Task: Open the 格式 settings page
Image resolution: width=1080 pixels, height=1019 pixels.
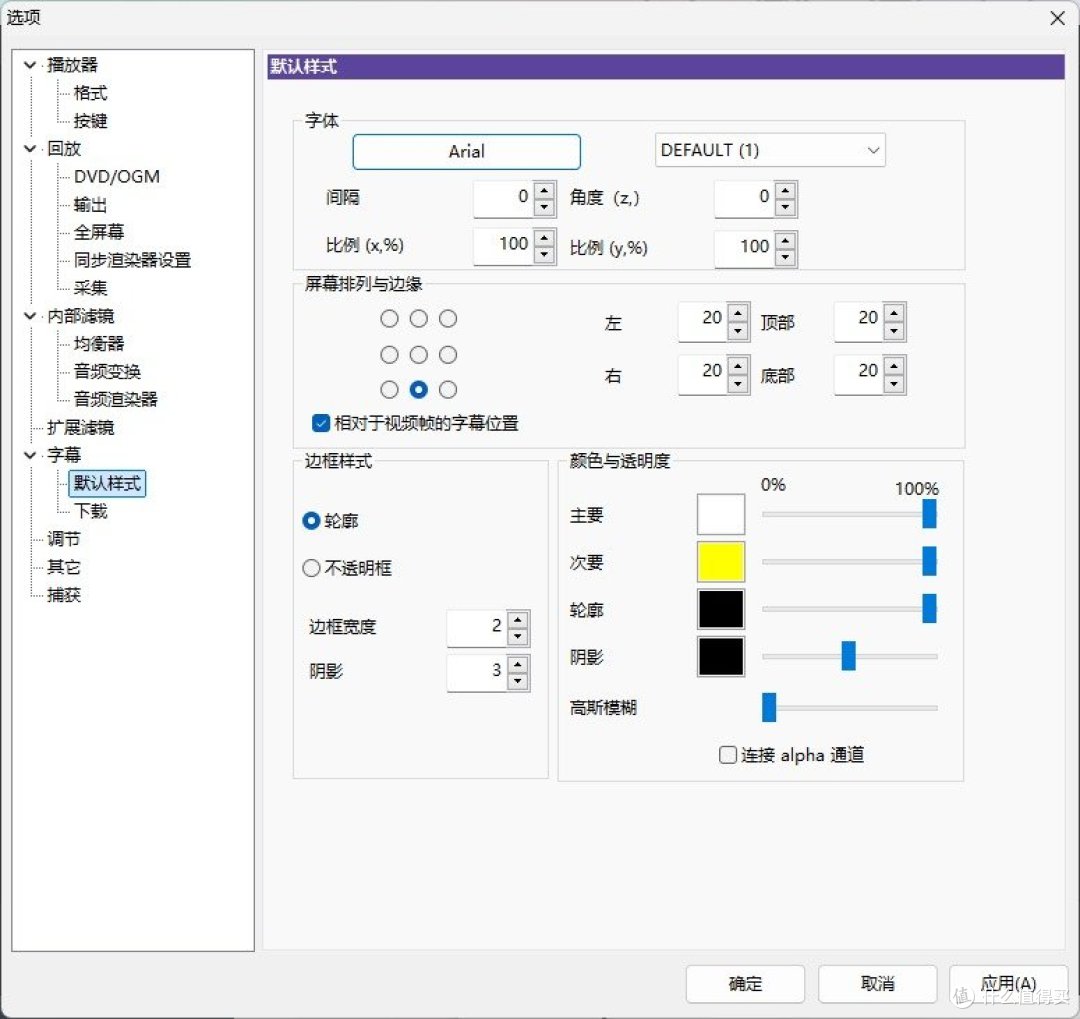Action: coord(90,92)
